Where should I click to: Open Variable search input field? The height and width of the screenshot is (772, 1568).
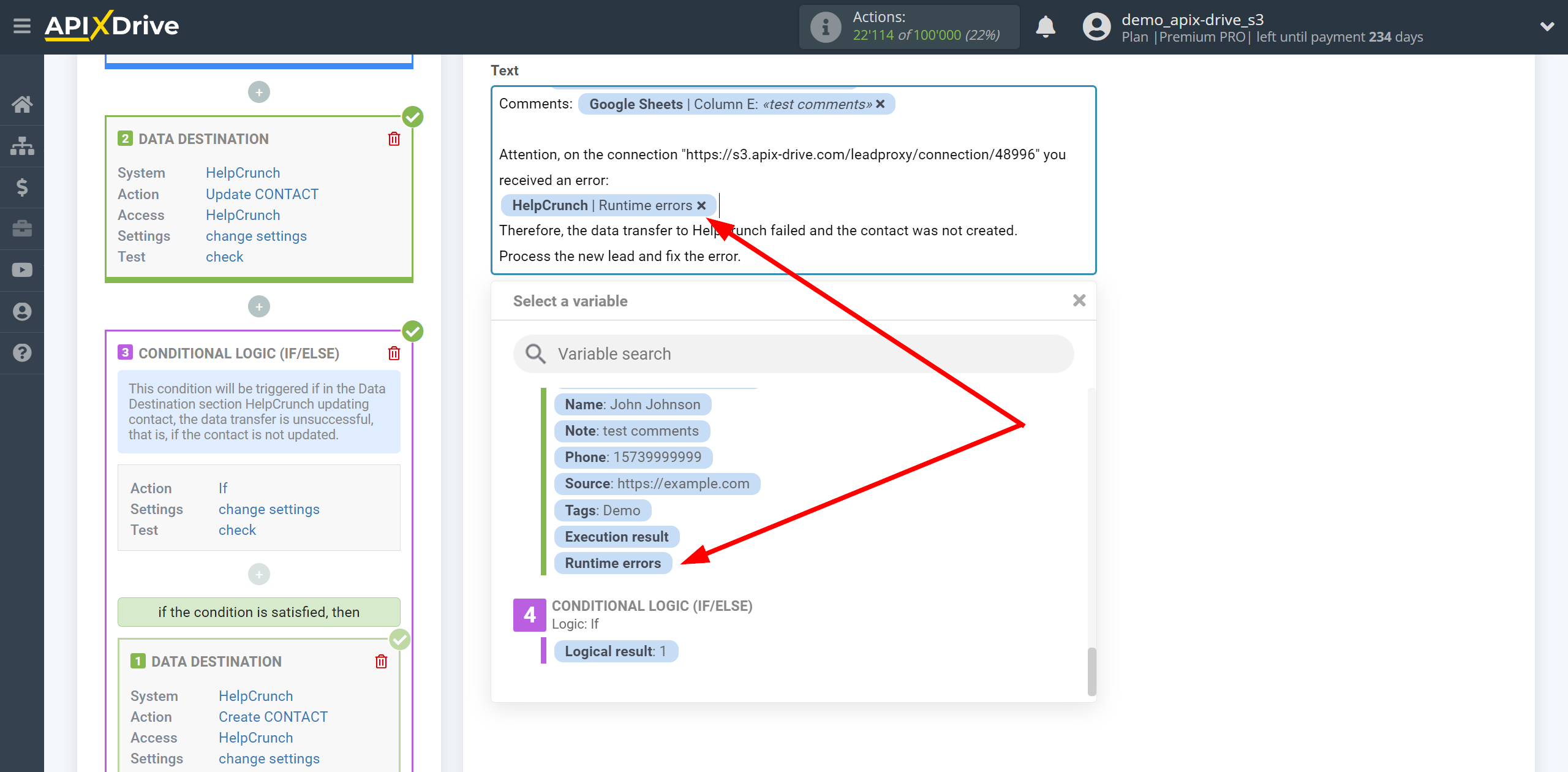pos(792,353)
